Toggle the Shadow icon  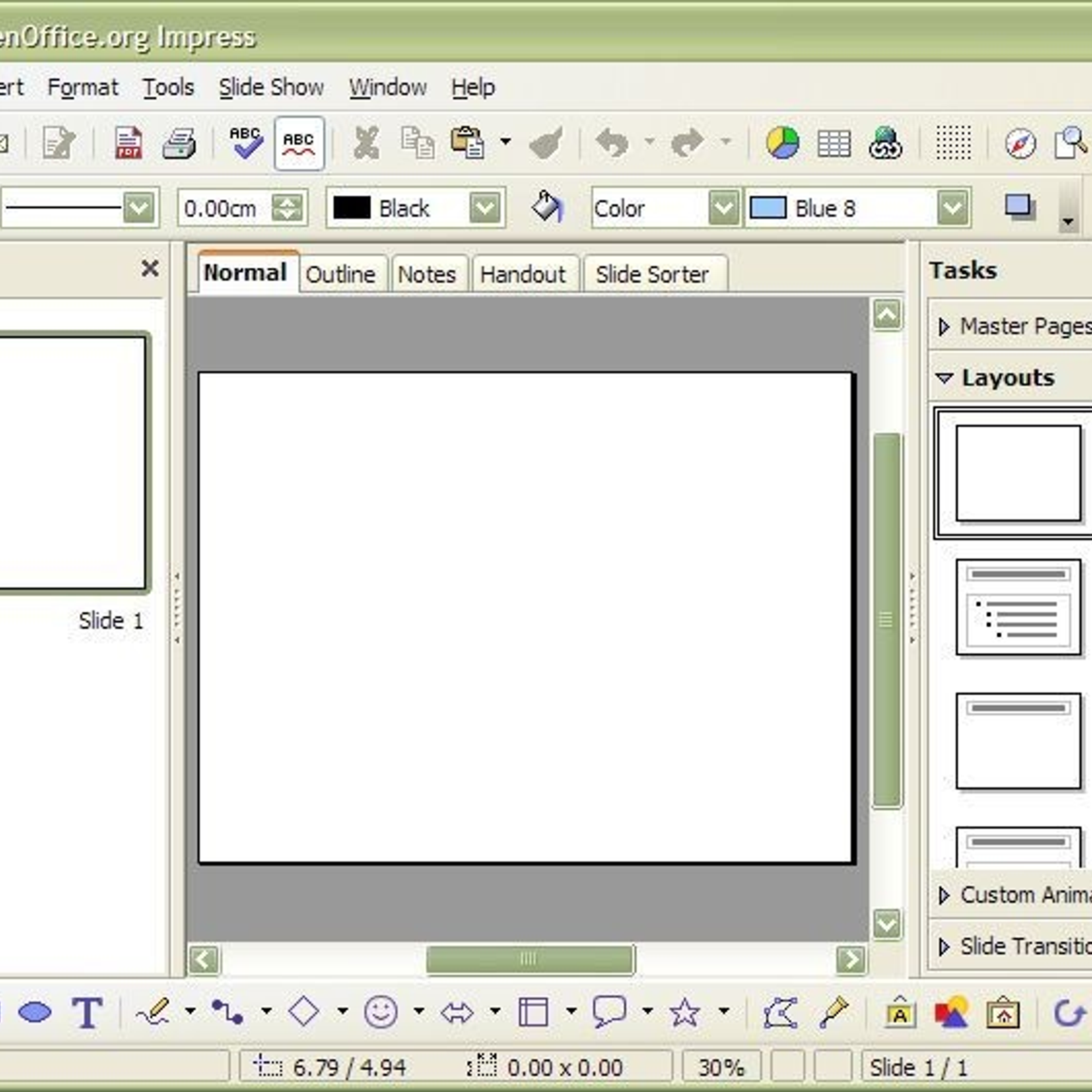point(1020,207)
